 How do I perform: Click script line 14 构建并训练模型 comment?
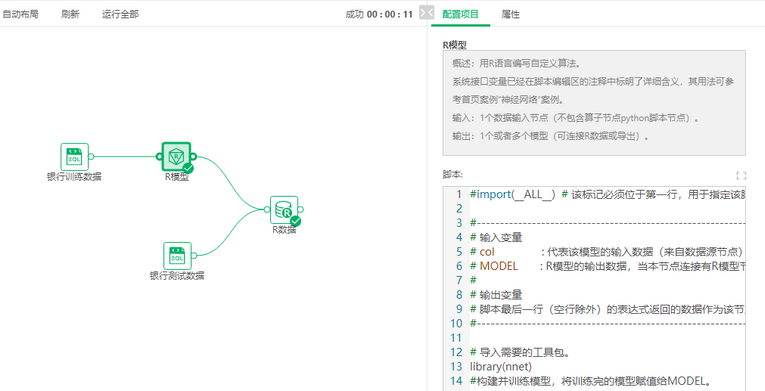(x=592, y=380)
